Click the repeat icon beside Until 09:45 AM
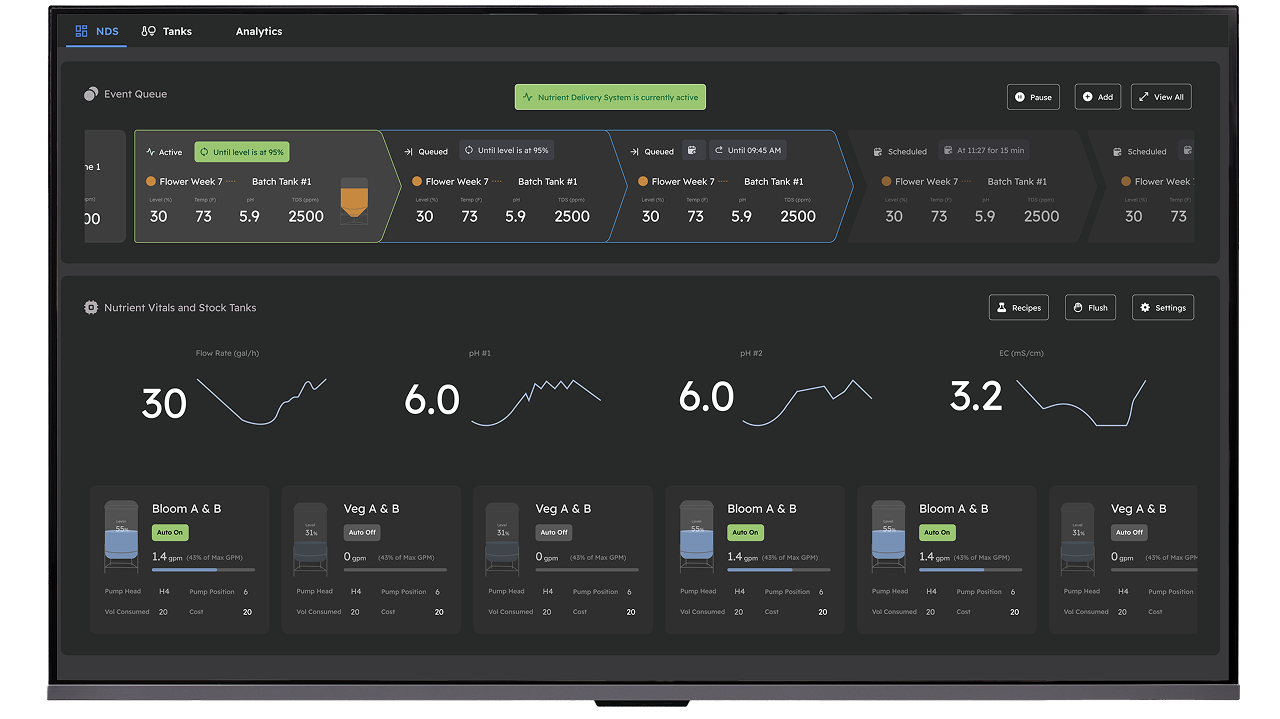Viewport: 1280px width, 719px height. (719, 150)
